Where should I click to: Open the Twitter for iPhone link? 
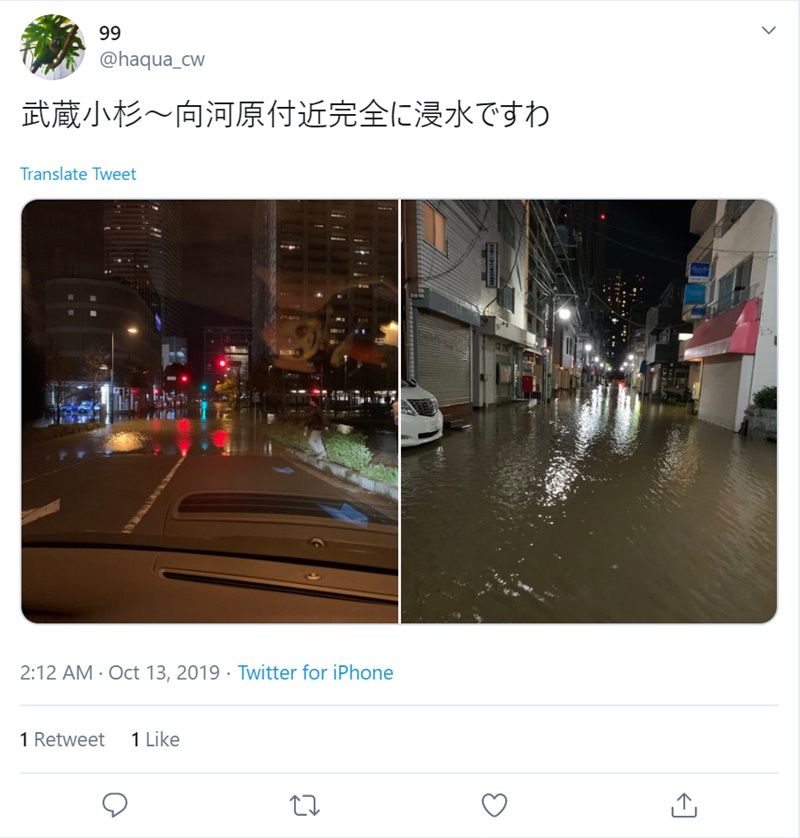(x=315, y=672)
